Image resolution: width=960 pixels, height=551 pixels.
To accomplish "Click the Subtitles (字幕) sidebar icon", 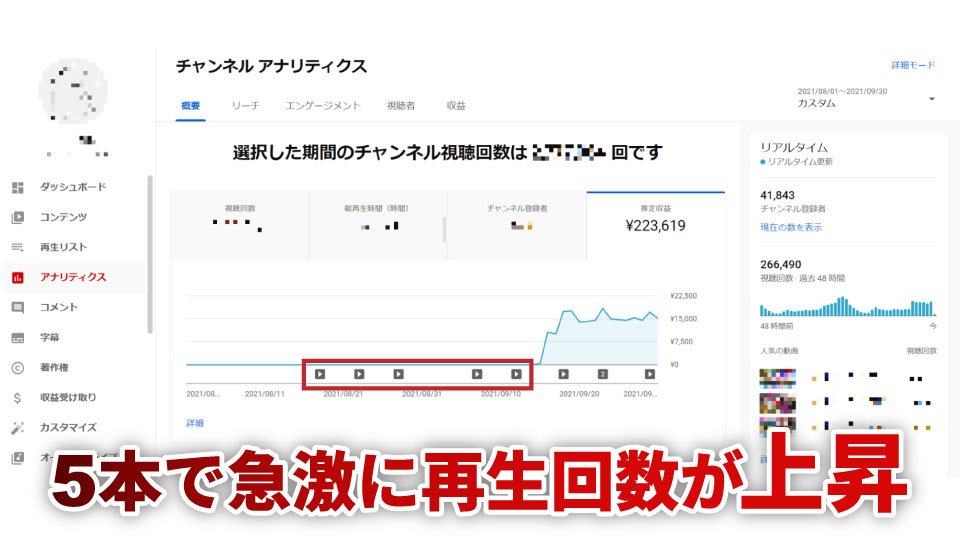I will pos(17,338).
